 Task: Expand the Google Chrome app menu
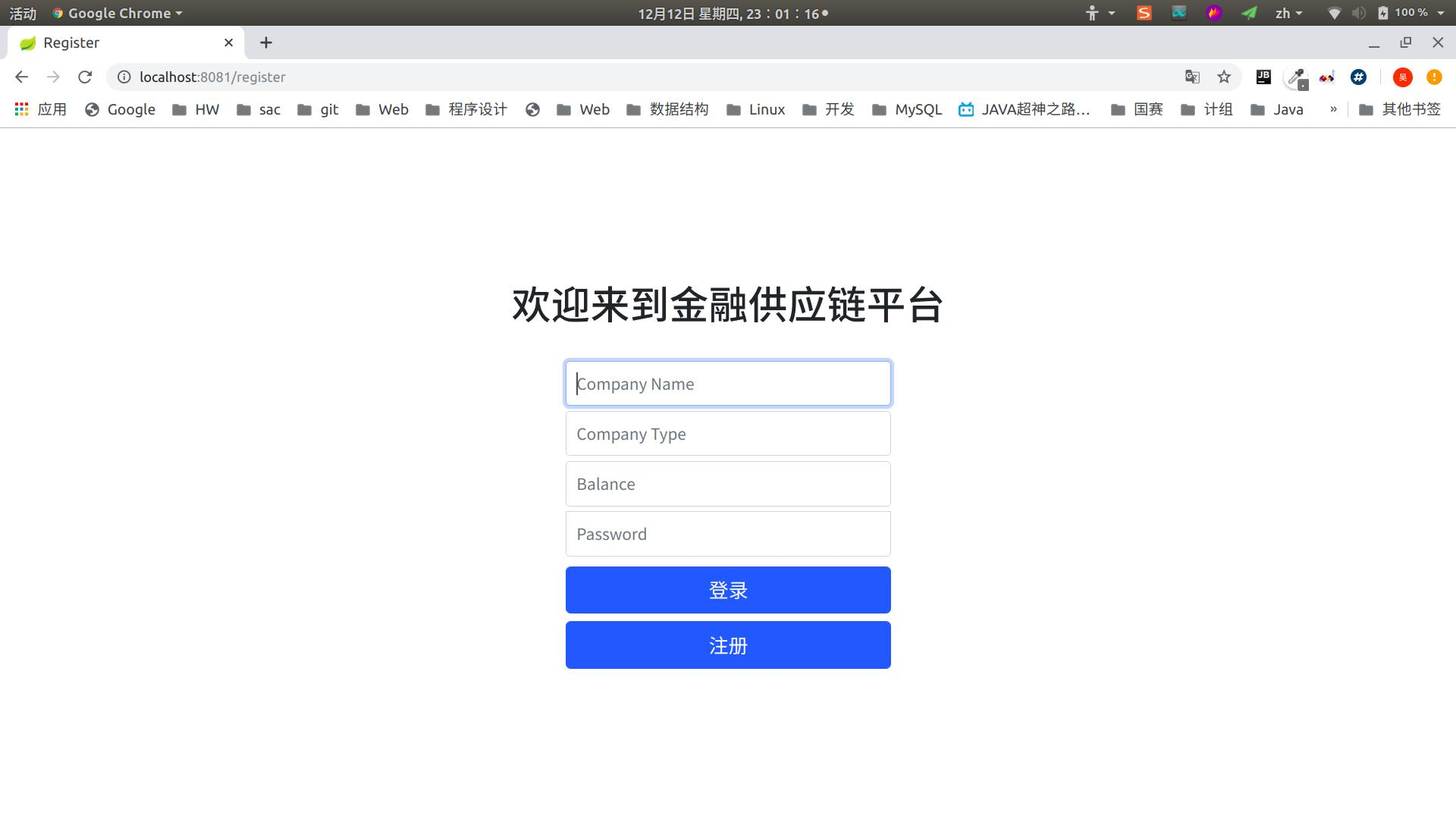[118, 13]
